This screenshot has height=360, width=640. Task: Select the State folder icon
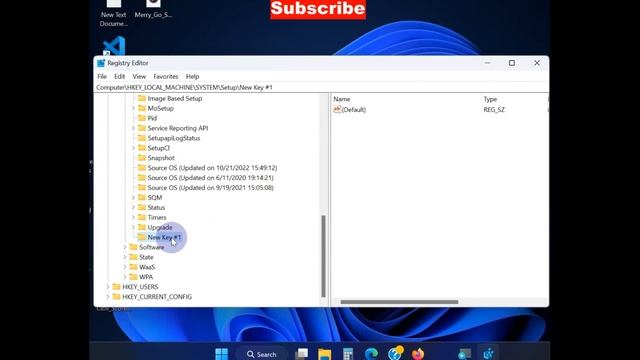(x=133, y=257)
